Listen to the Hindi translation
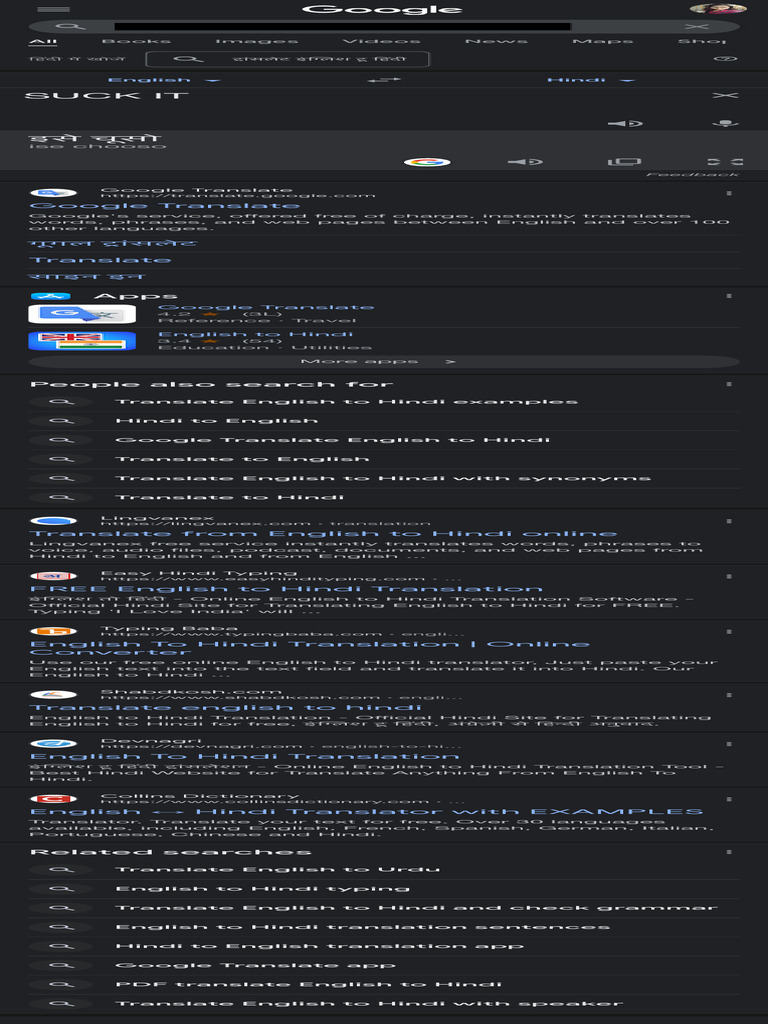 (525, 161)
